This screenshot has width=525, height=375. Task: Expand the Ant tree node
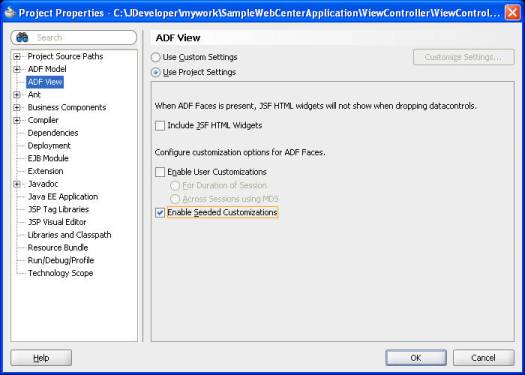[x=17, y=95]
